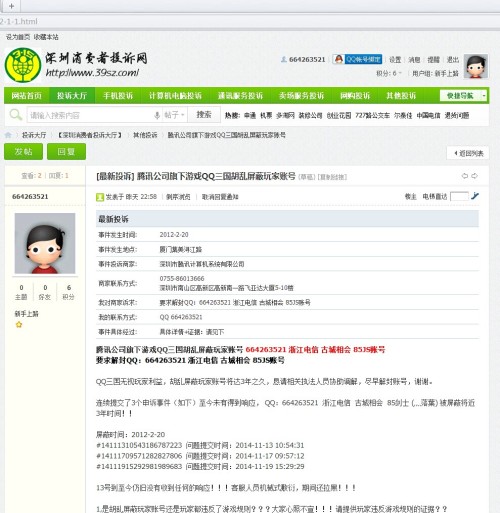Expand the 快捷导航 dropdown

[x=484, y=96]
